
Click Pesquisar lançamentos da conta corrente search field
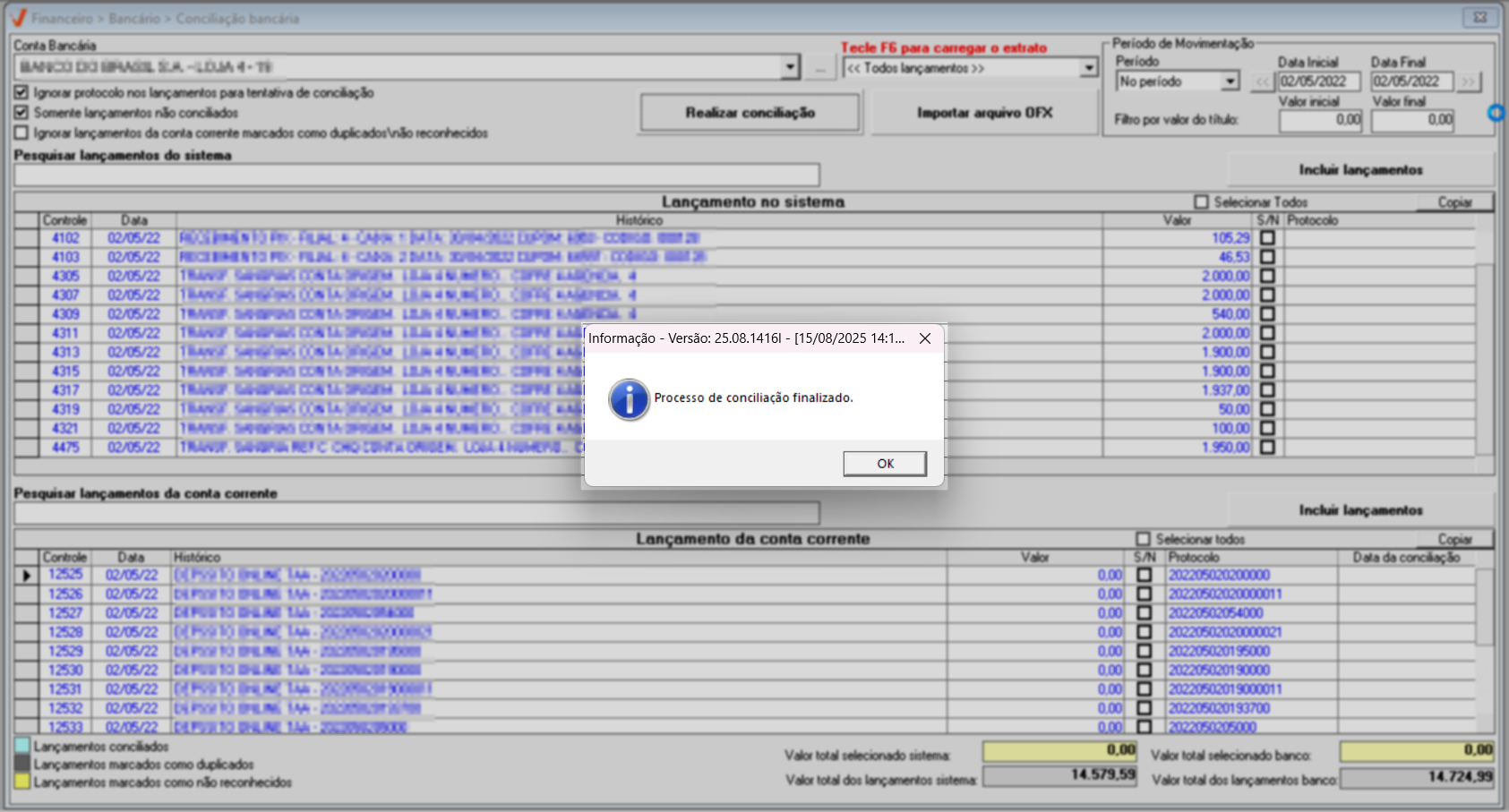click(416, 513)
